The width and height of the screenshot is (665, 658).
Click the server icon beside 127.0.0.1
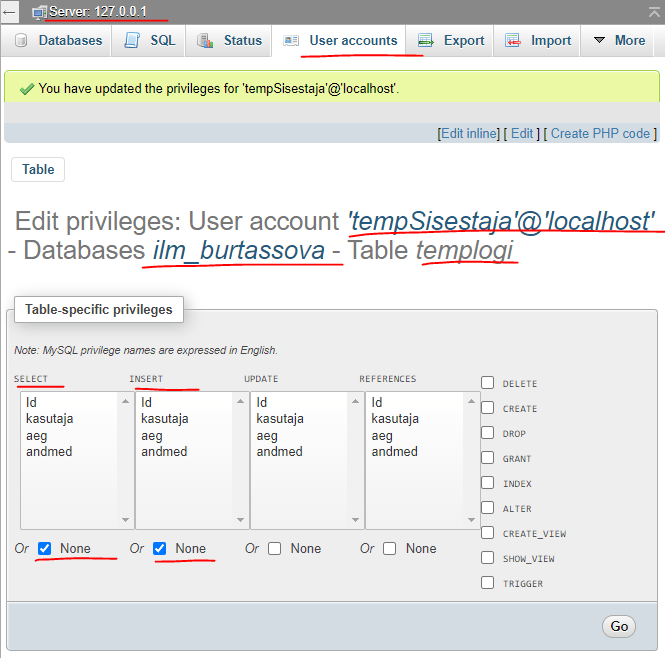pyautogui.click(x=39, y=11)
